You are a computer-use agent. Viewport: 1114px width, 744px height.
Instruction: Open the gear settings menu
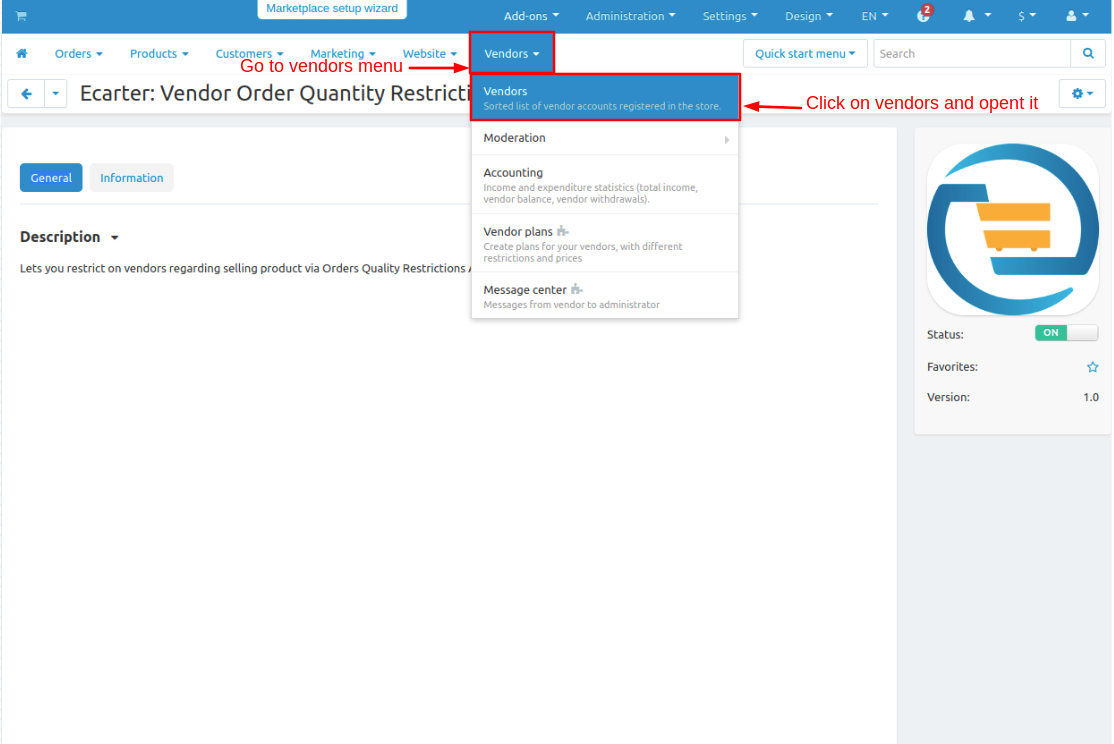pos(1082,94)
